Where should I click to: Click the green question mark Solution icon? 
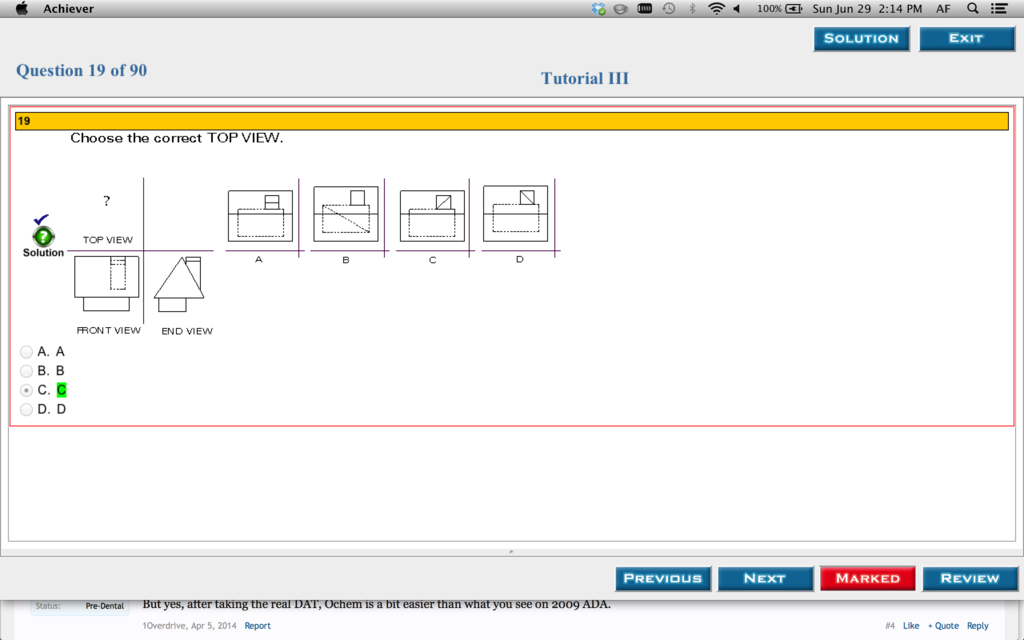[x=43, y=237]
